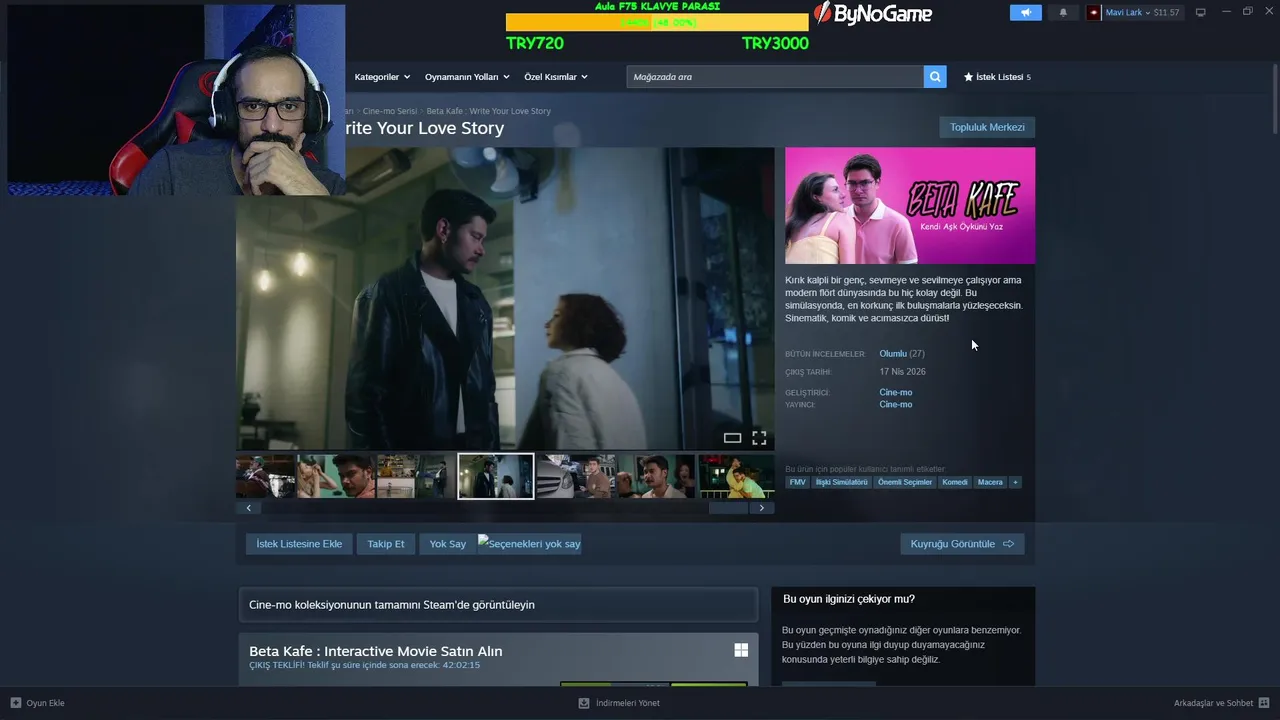Open the announcements megaphone icon

[x=1025, y=13]
